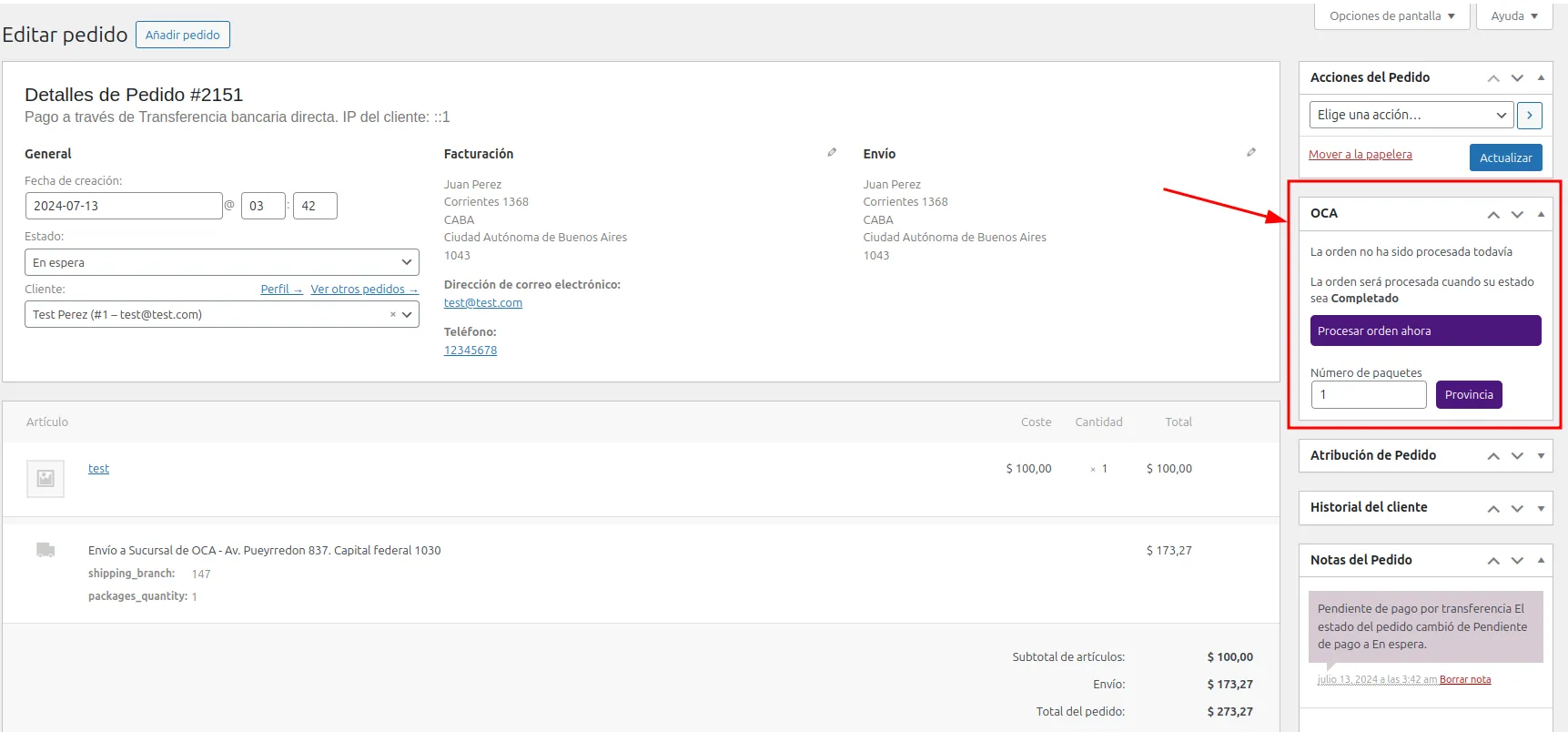Click the creation date field
1568x732 pixels.
(124, 206)
